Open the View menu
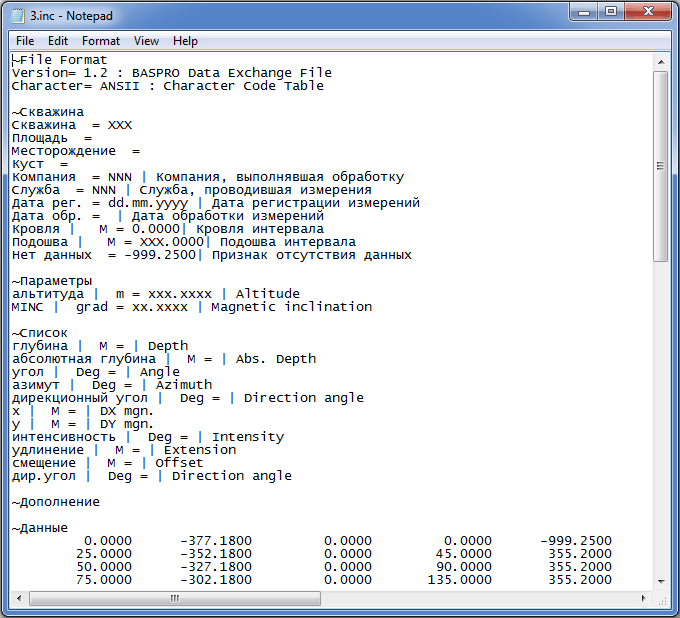The image size is (680, 618). pos(146,41)
